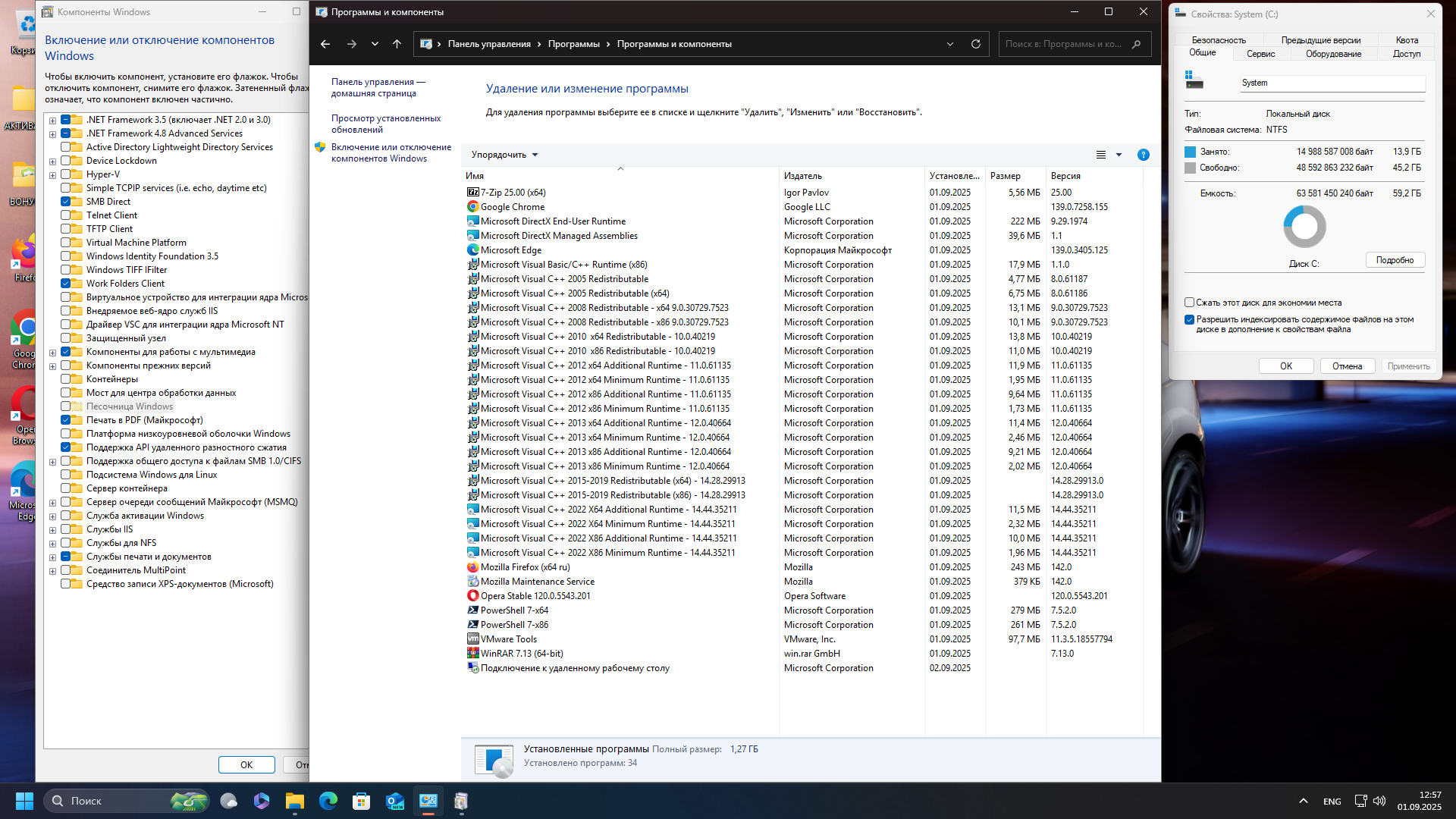Viewport: 1456px width, 819px height.
Task: Open File Explorer from the taskbar
Action: pyautogui.click(x=294, y=801)
